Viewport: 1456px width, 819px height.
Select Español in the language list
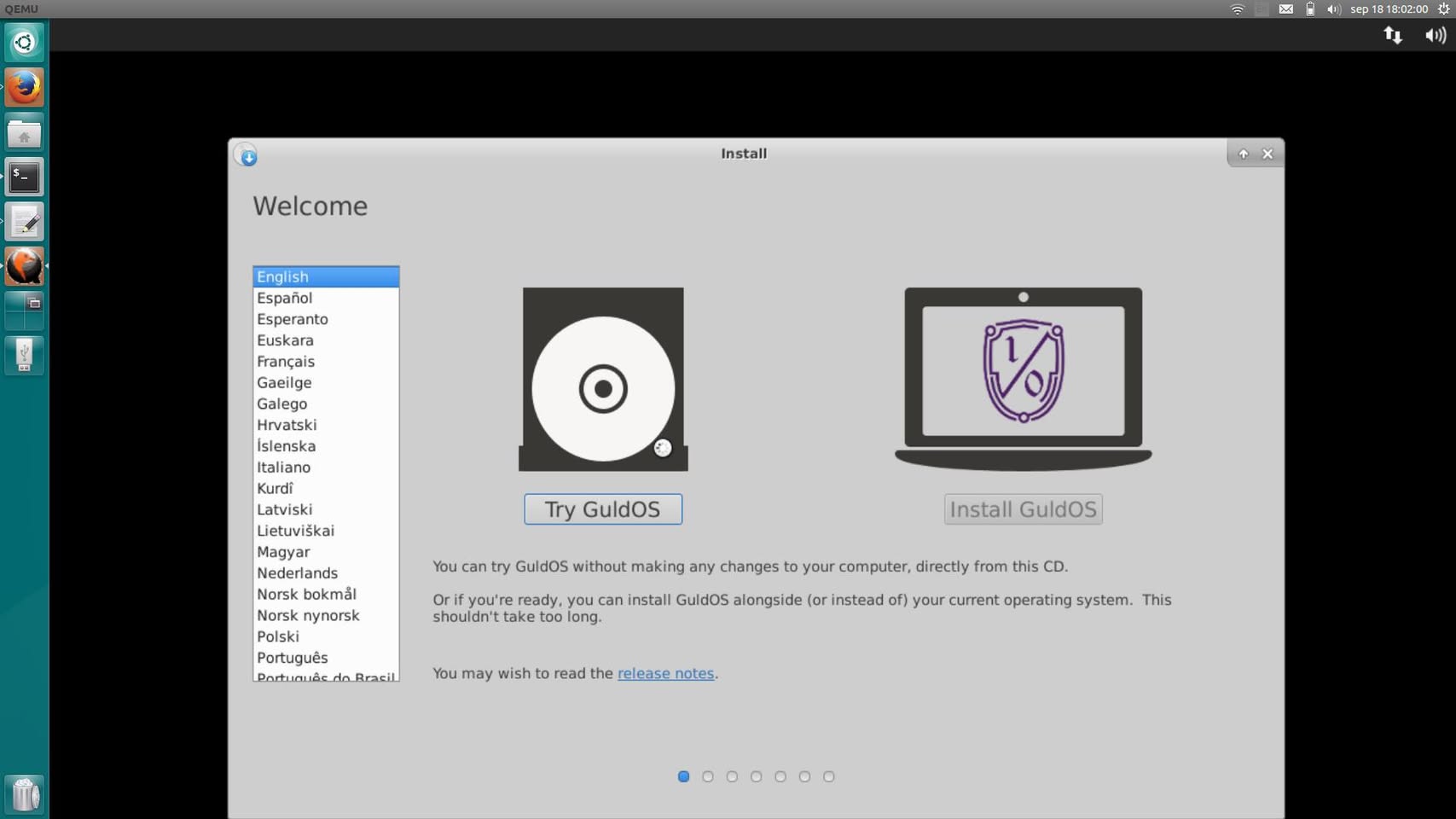(x=326, y=298)
